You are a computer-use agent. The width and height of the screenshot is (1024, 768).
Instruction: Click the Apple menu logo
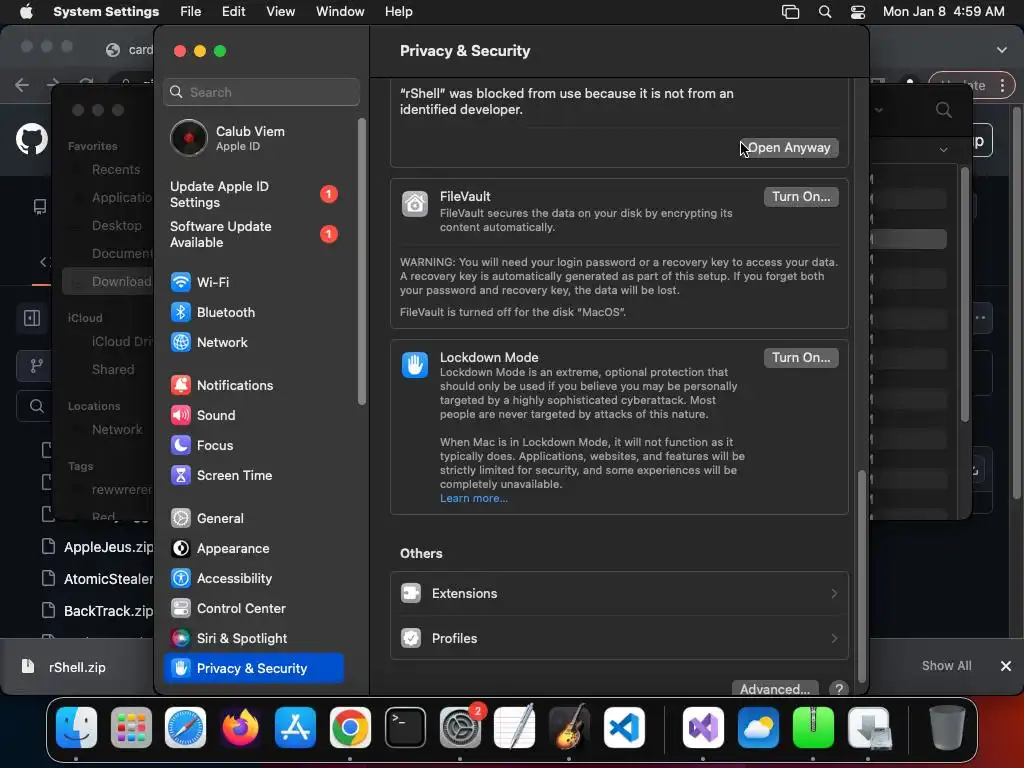coord(26,12)
